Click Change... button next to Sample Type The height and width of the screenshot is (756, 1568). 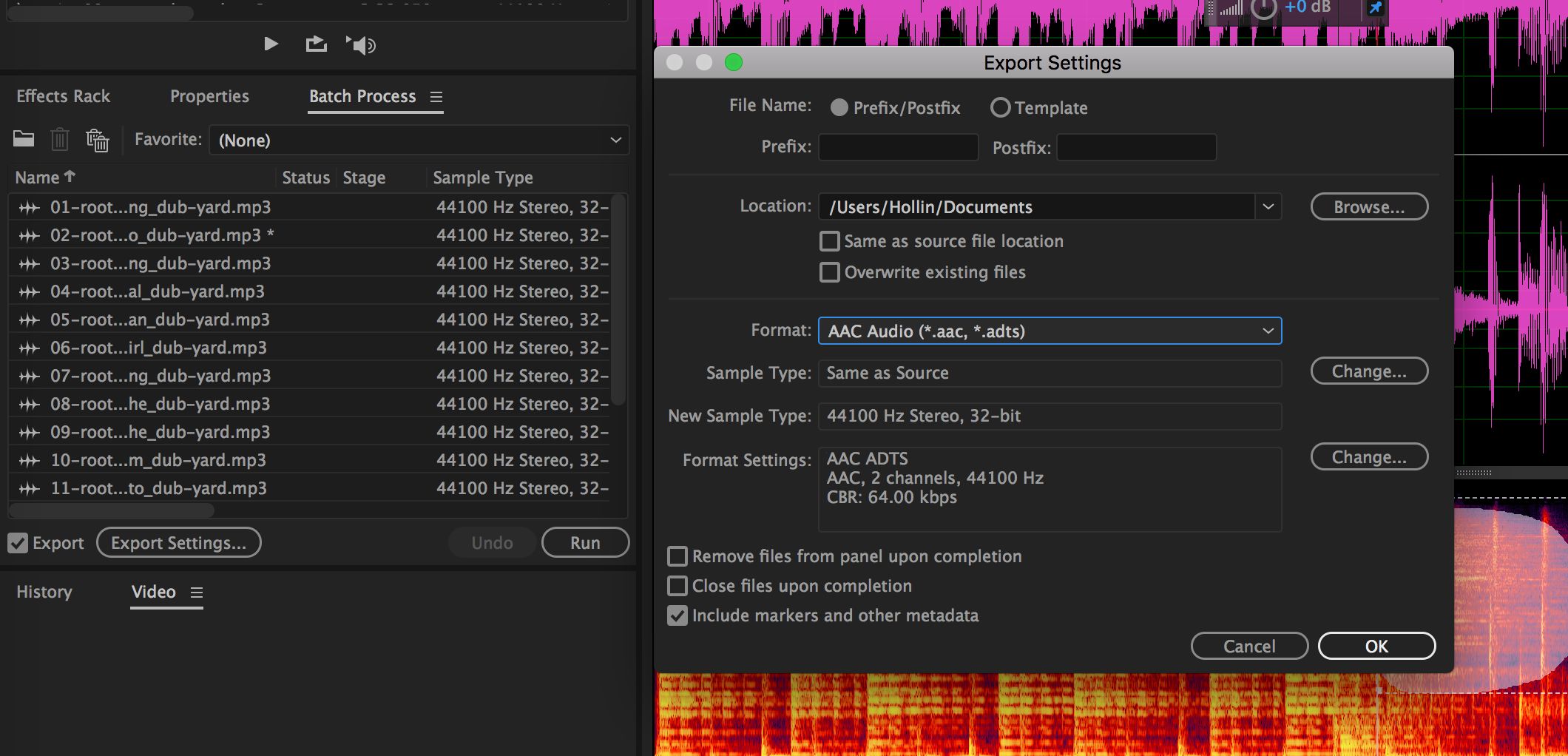pos(1369,371)
